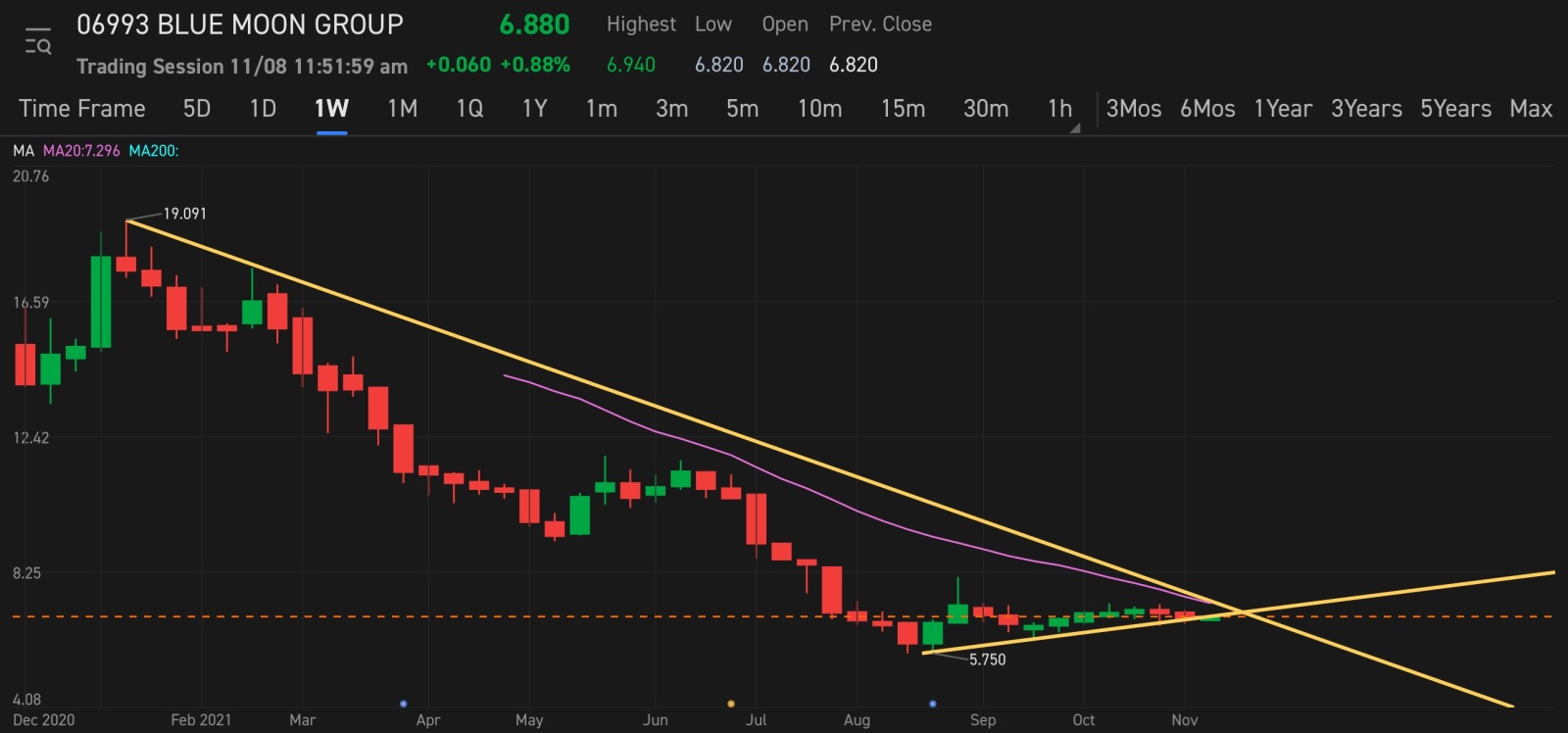Viewport: 1568px width, 733px height.
Task: Select the 1D time frame
Action: [263, 109]
